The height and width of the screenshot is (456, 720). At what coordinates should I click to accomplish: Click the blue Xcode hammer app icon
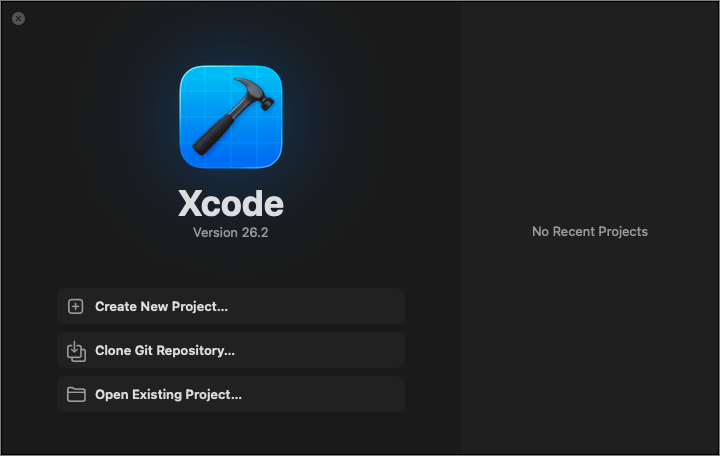231,117
